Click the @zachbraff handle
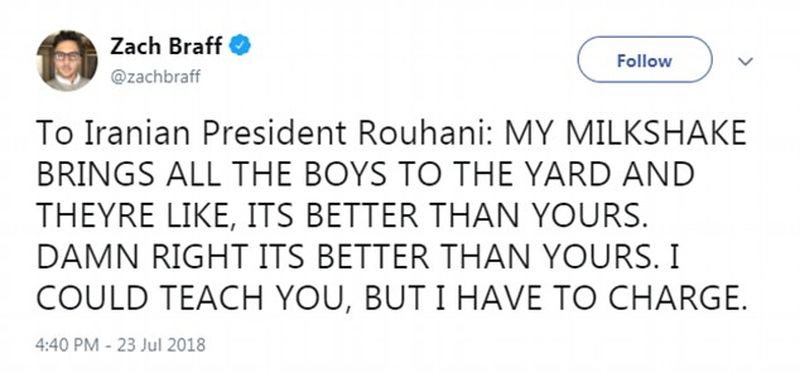The height and width of the screenshot is (373, 800). 156,77
